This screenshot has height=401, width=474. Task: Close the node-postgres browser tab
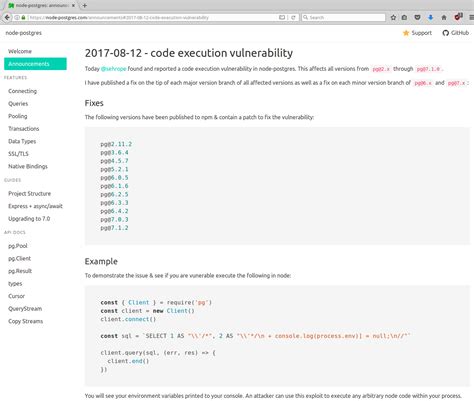tap(73, 6)
